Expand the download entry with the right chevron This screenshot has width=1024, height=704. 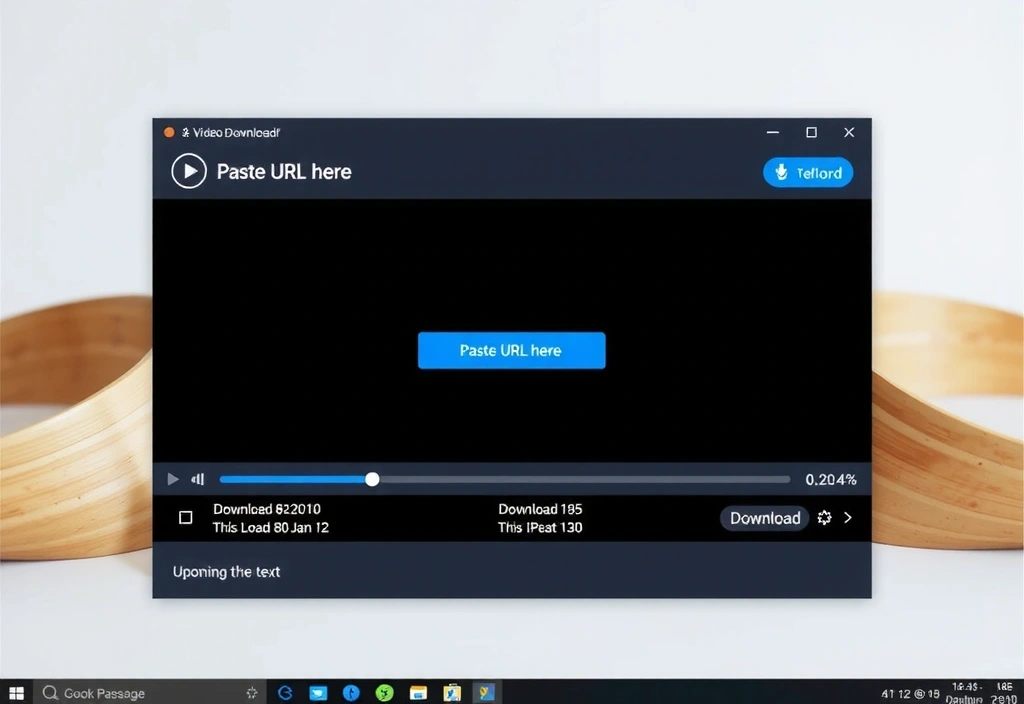pos(848,518)
